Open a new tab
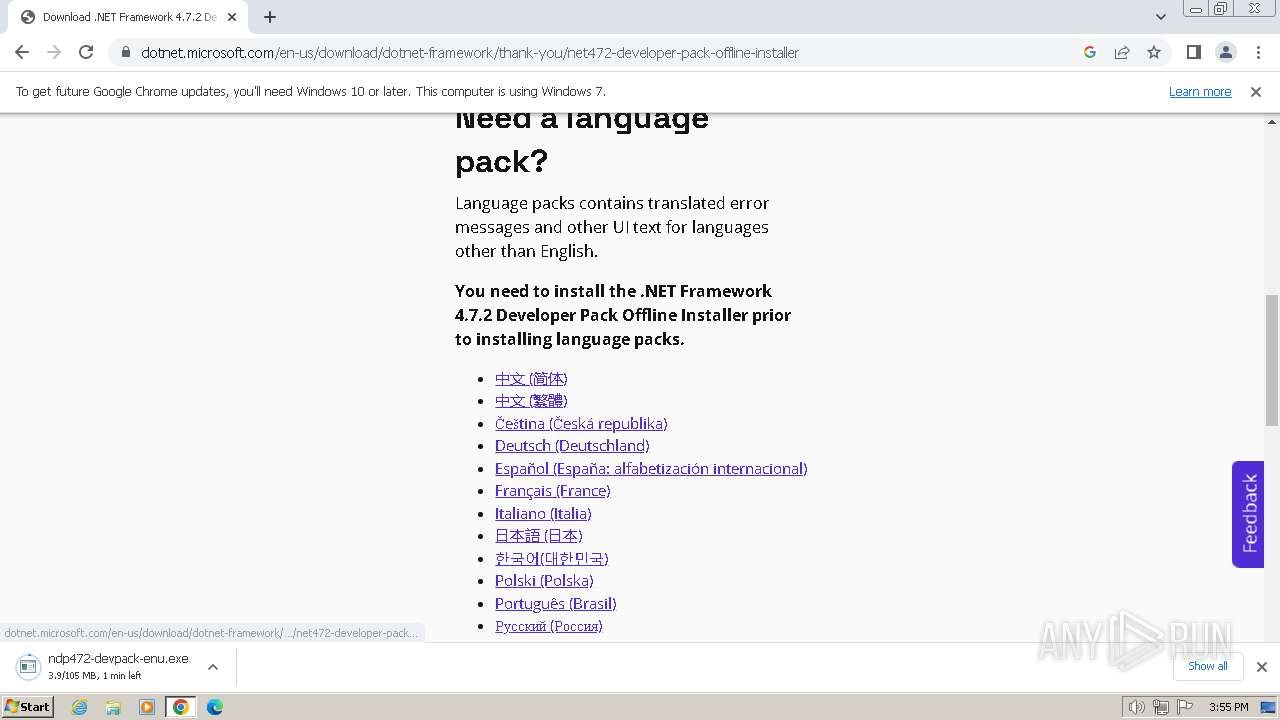Viewport: 1280px width, 720px height. tap(270, 17)
